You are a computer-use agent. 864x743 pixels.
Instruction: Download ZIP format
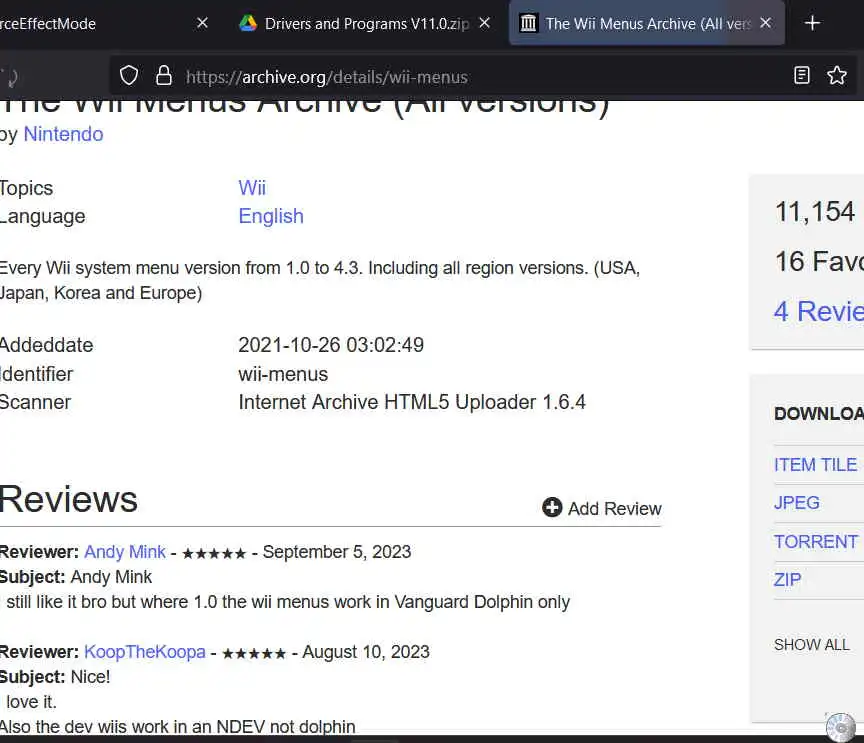[787, 580]
